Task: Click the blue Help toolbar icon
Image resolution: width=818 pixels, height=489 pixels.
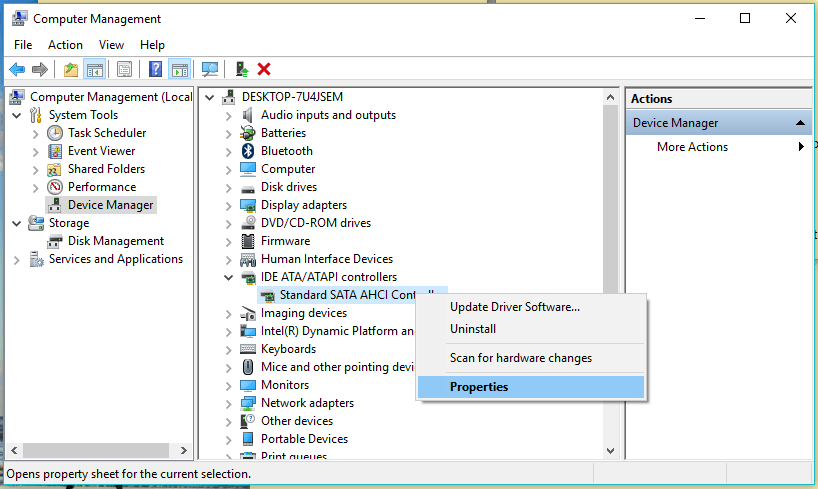Action: [156, 69]
